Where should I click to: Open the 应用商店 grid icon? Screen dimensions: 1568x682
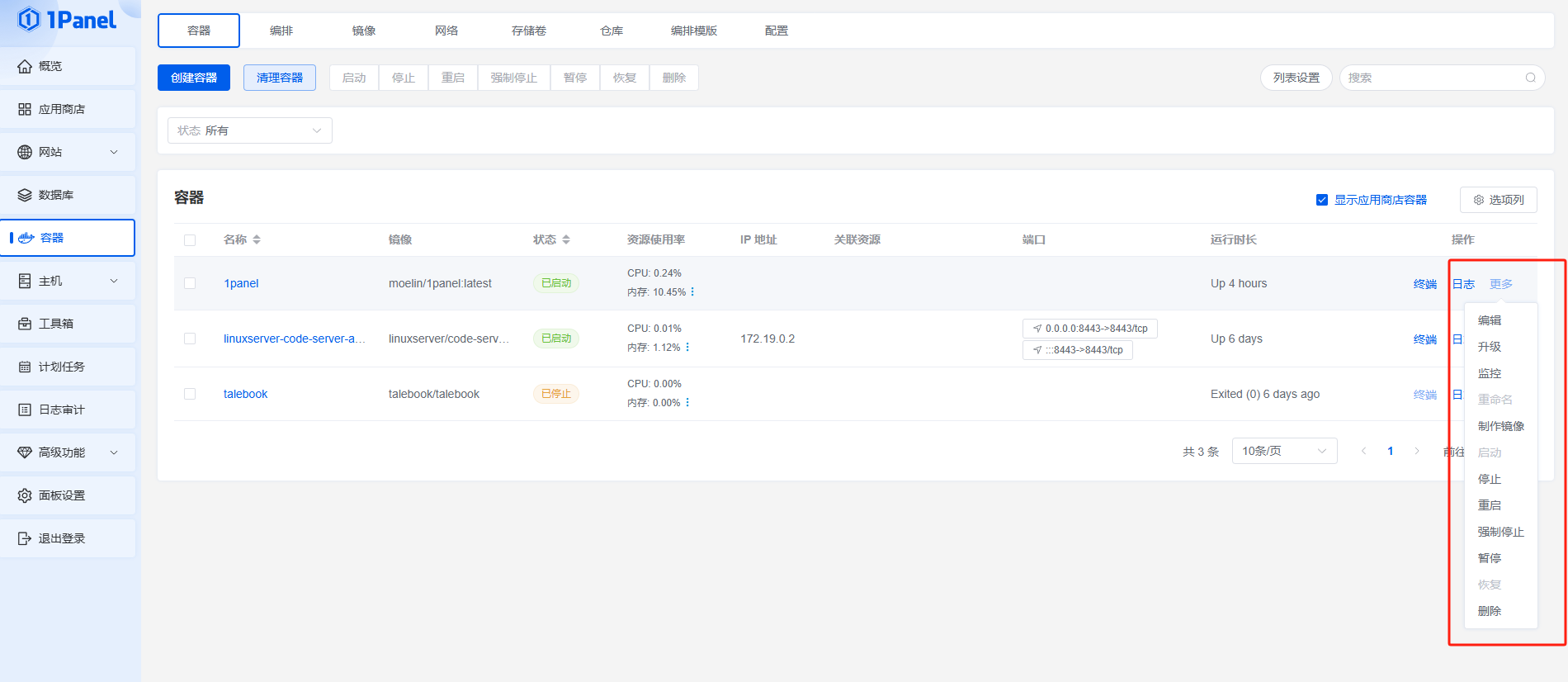point(25,109)
